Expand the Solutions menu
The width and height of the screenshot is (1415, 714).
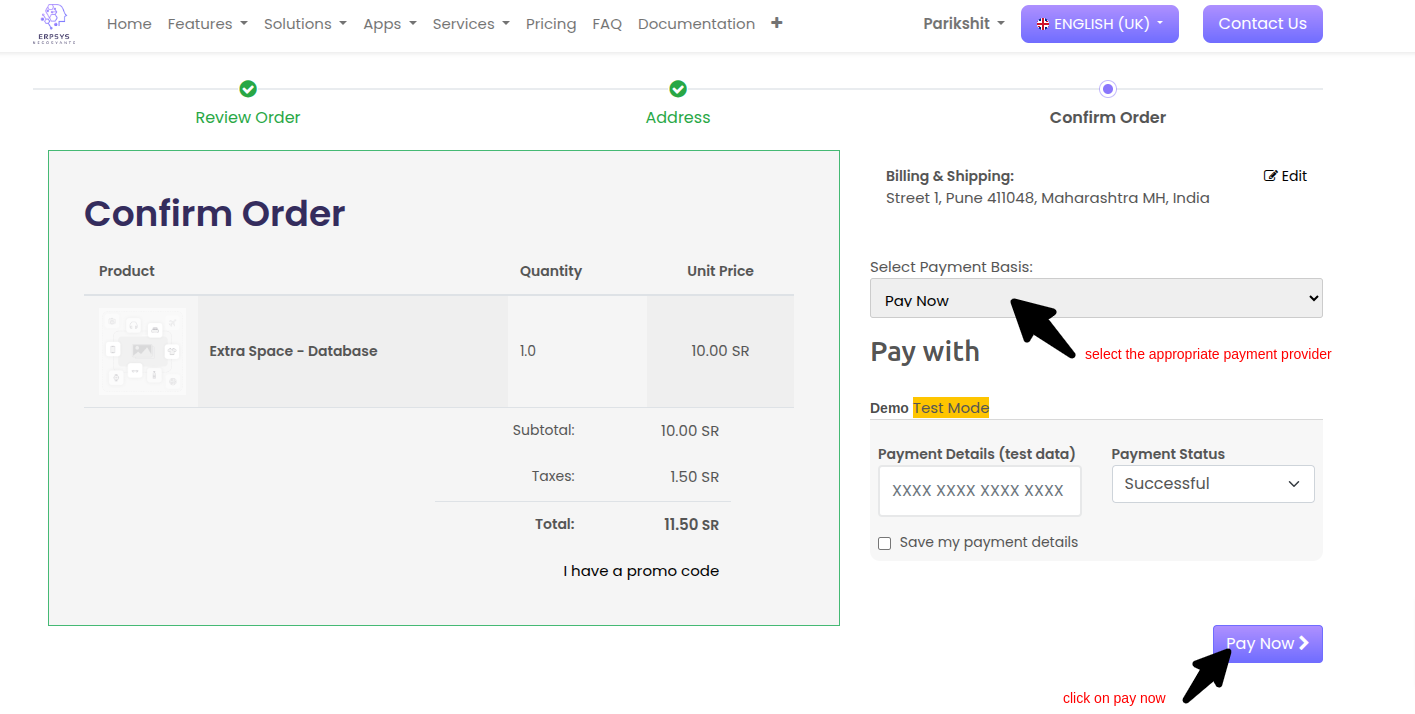305,24
